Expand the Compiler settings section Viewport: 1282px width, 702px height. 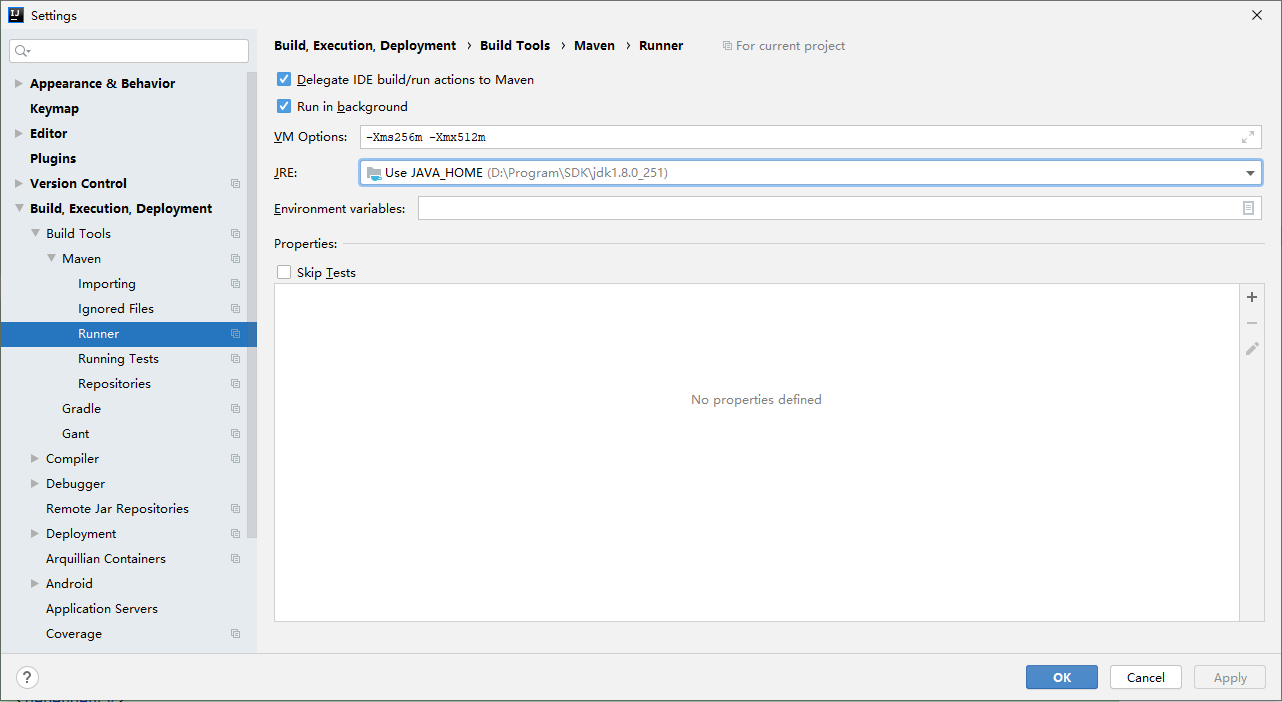[x=33, y=458]
